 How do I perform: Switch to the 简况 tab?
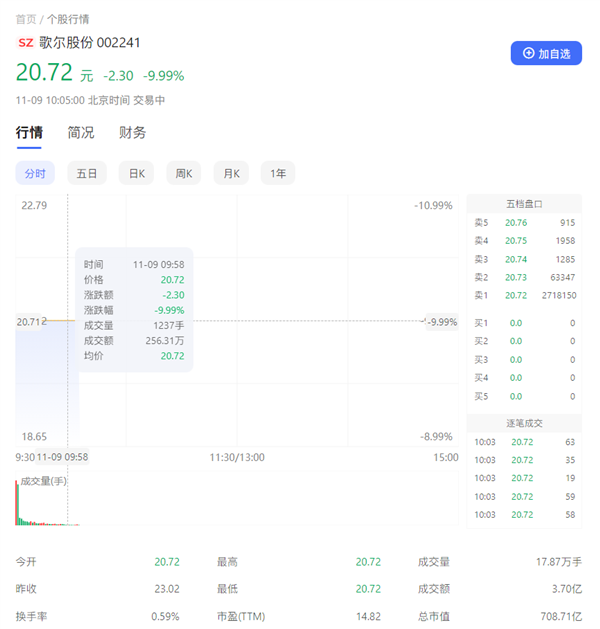click(x=81, y=132)
